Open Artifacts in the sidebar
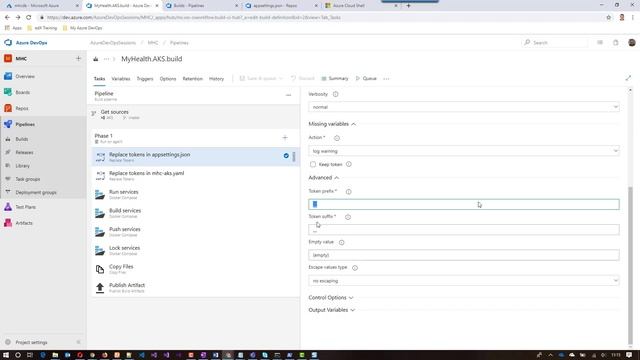The image size is (640, 360). click(x=24, y=223)
